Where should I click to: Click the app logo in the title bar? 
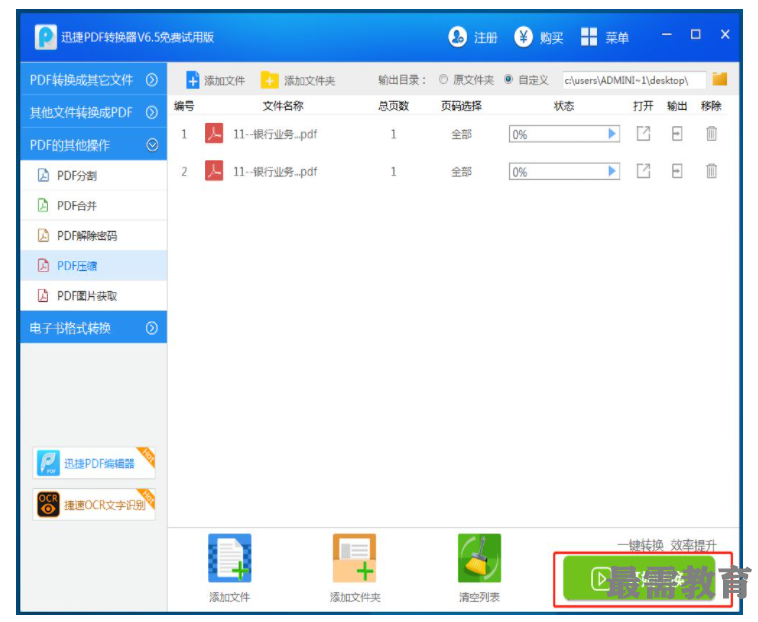click(46, 37)
